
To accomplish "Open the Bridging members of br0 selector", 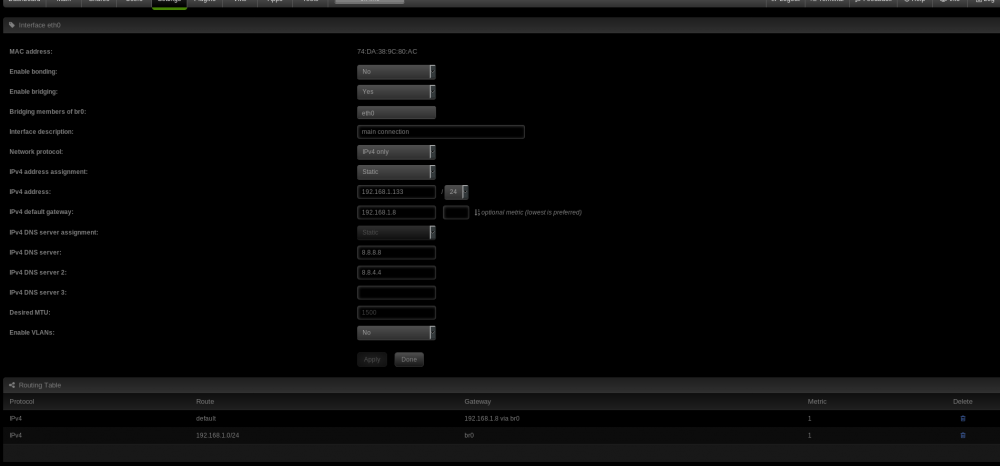I will click(396, 113).
